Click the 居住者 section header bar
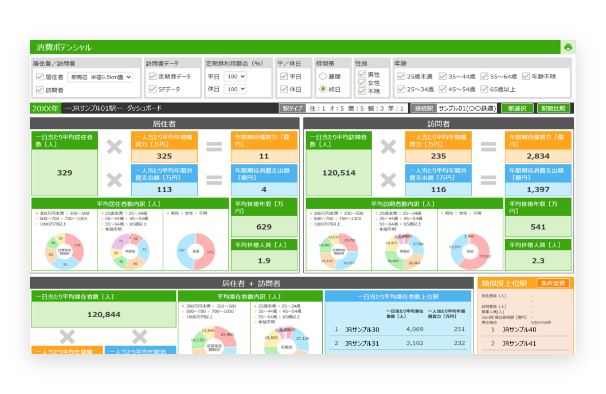606x394 pixels. [164, 123]
